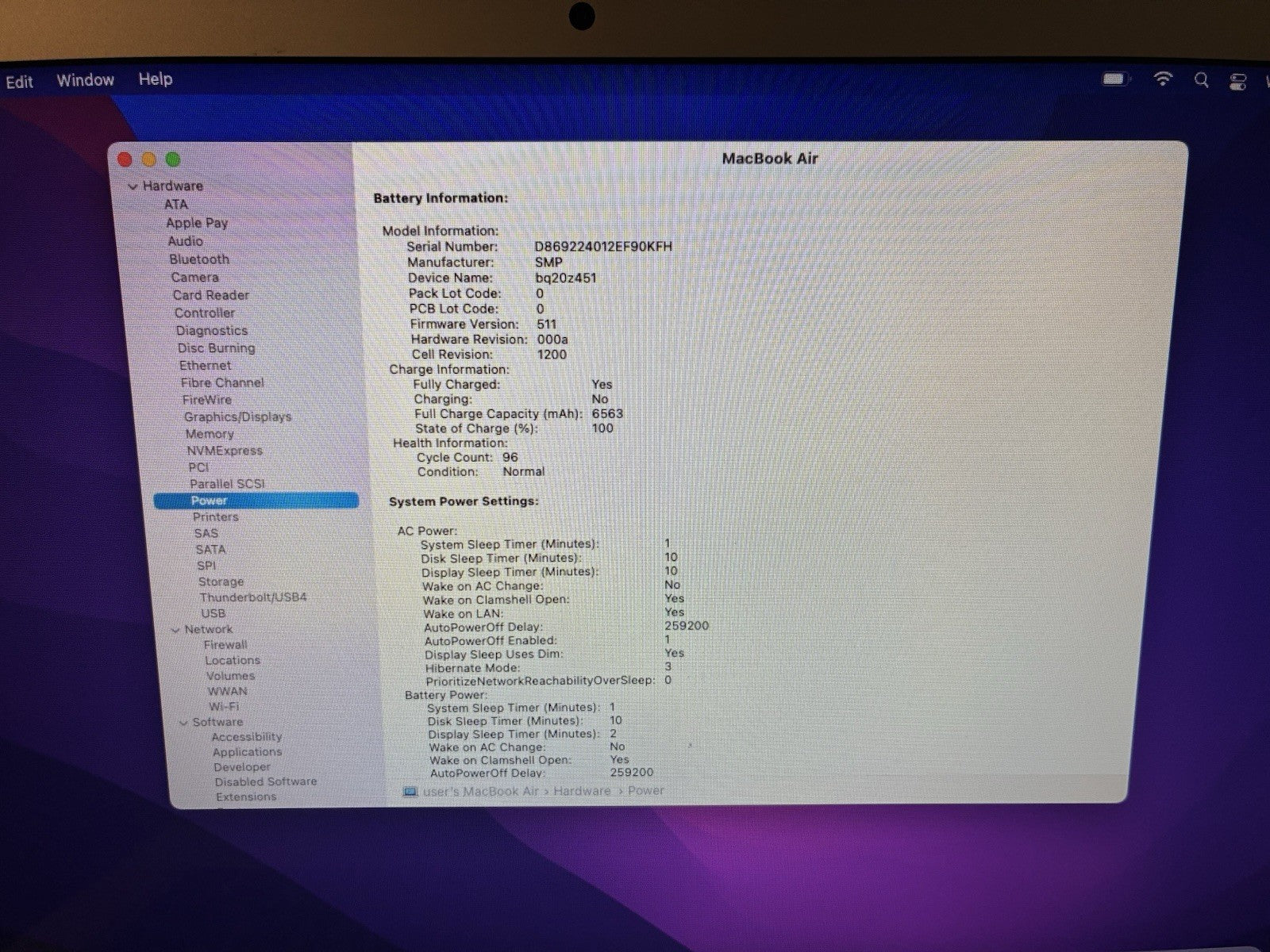Collapse the Hardware section chevron
Image resolution: width=1270 pixels, height=952 pixels.
tap(133, 186)
